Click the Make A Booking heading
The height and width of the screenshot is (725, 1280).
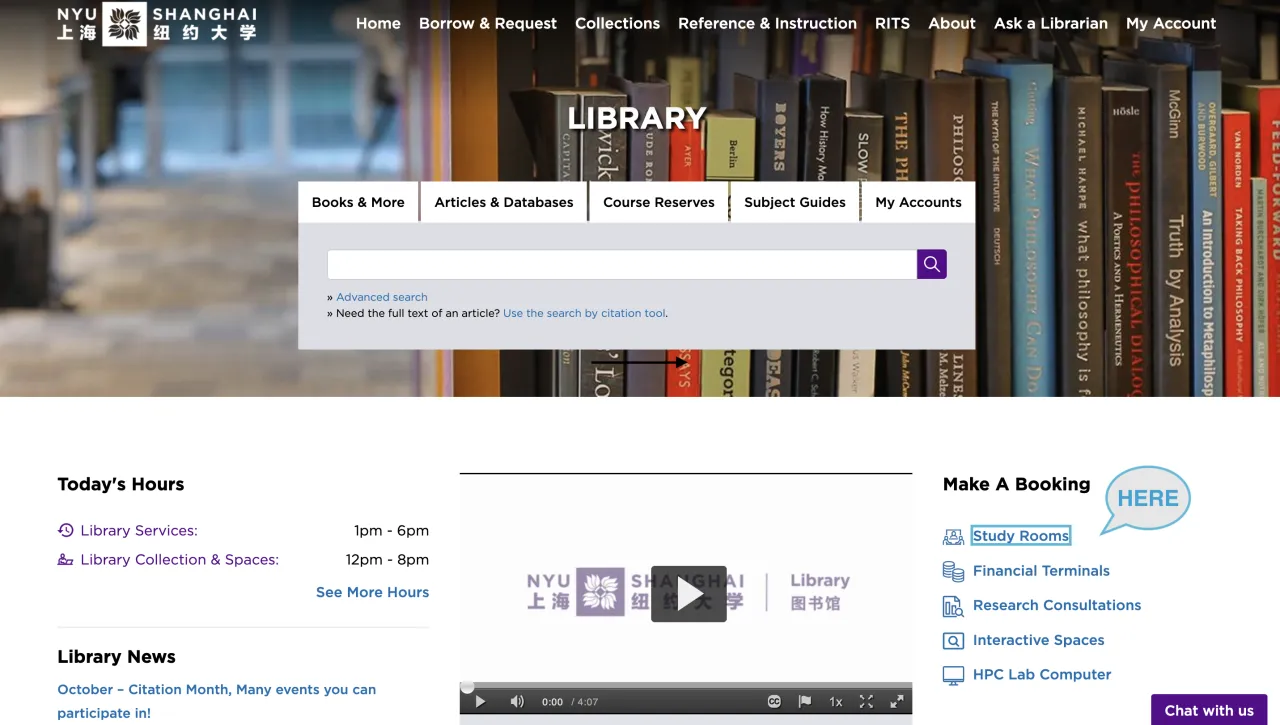pyautogui.click(x=1017, y=484)
